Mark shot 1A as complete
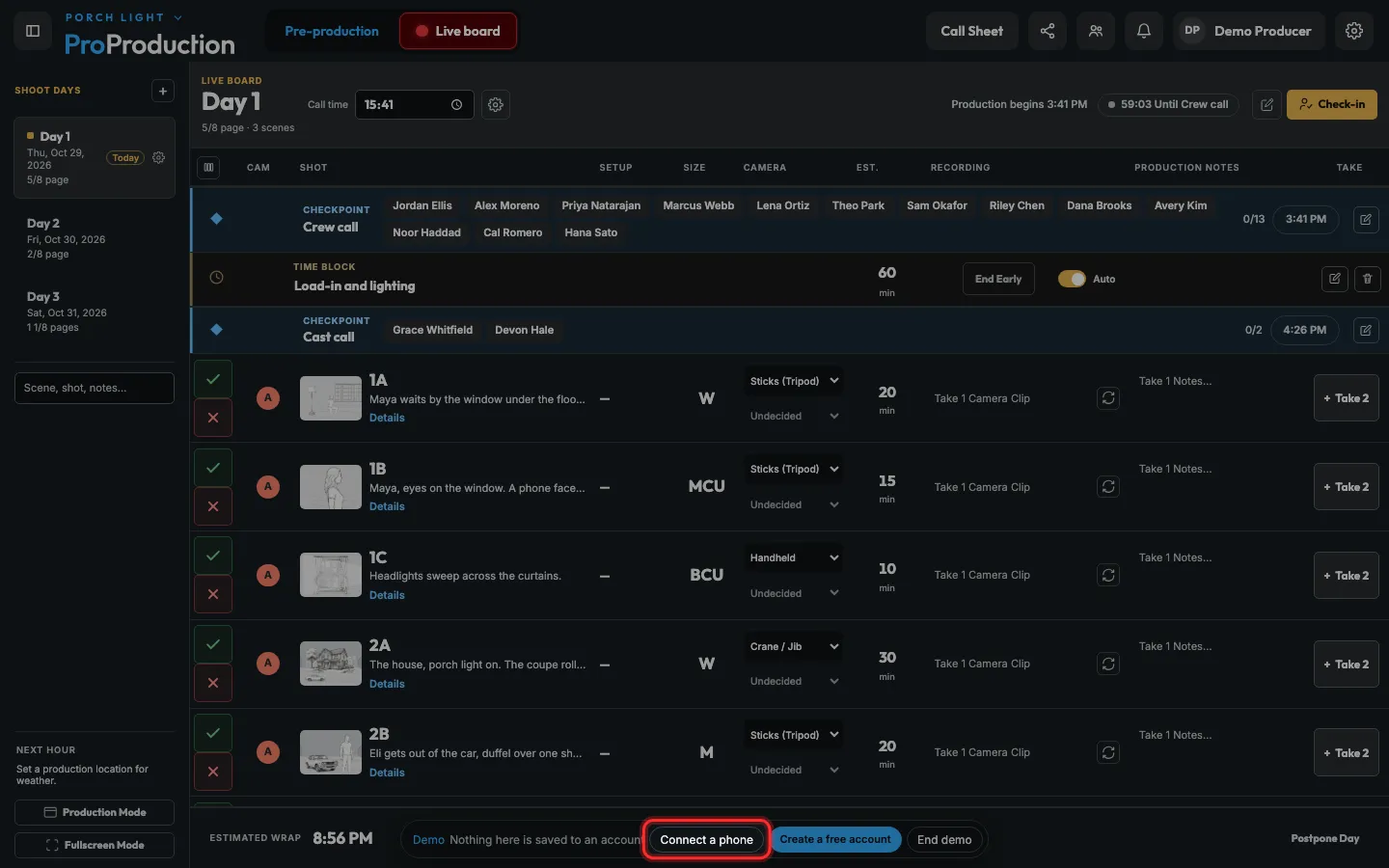This screenshot has height=868, width=1389. [x=213, y=379]
